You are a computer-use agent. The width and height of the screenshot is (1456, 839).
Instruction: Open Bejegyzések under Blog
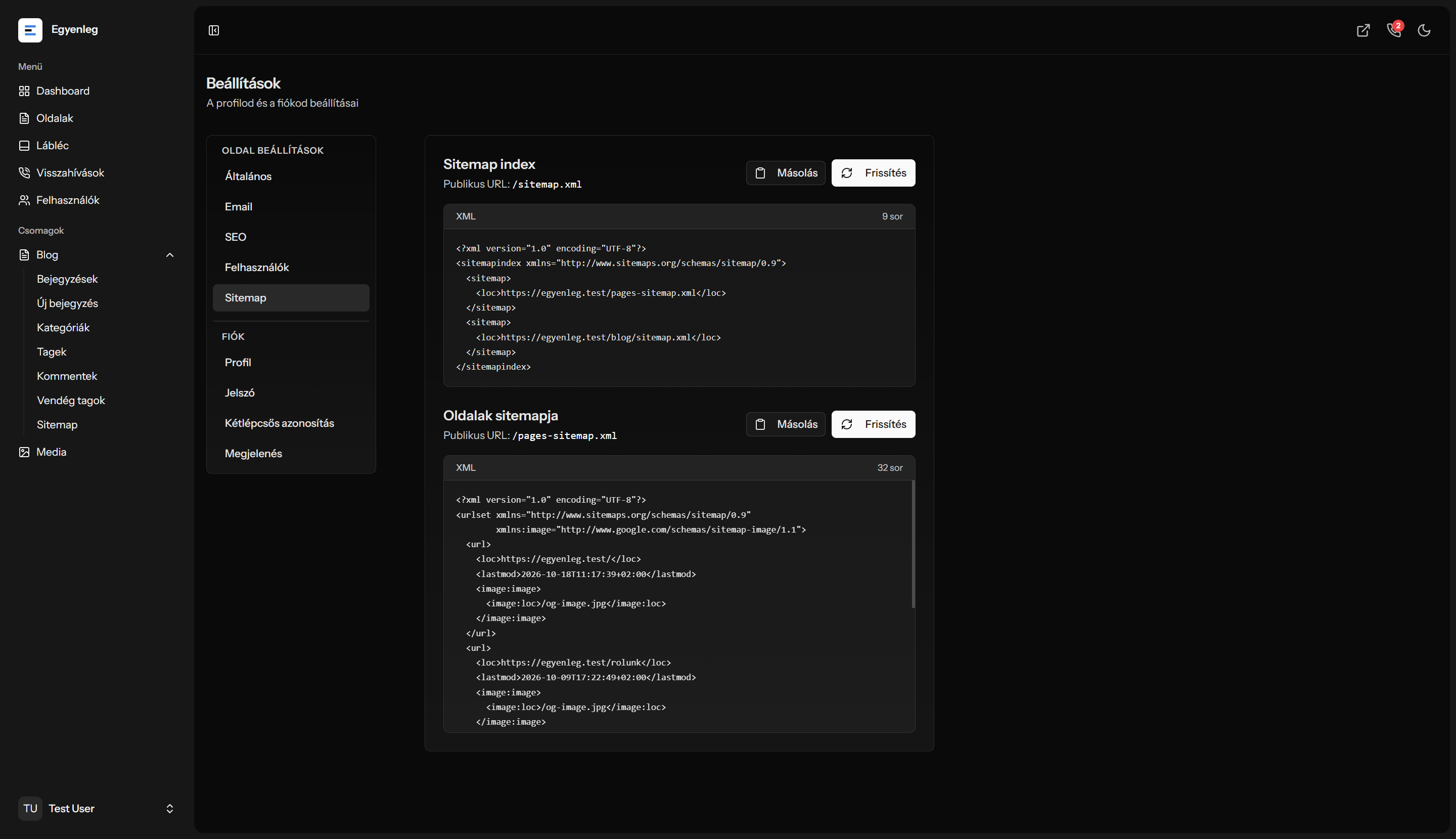tap(67, 279)
